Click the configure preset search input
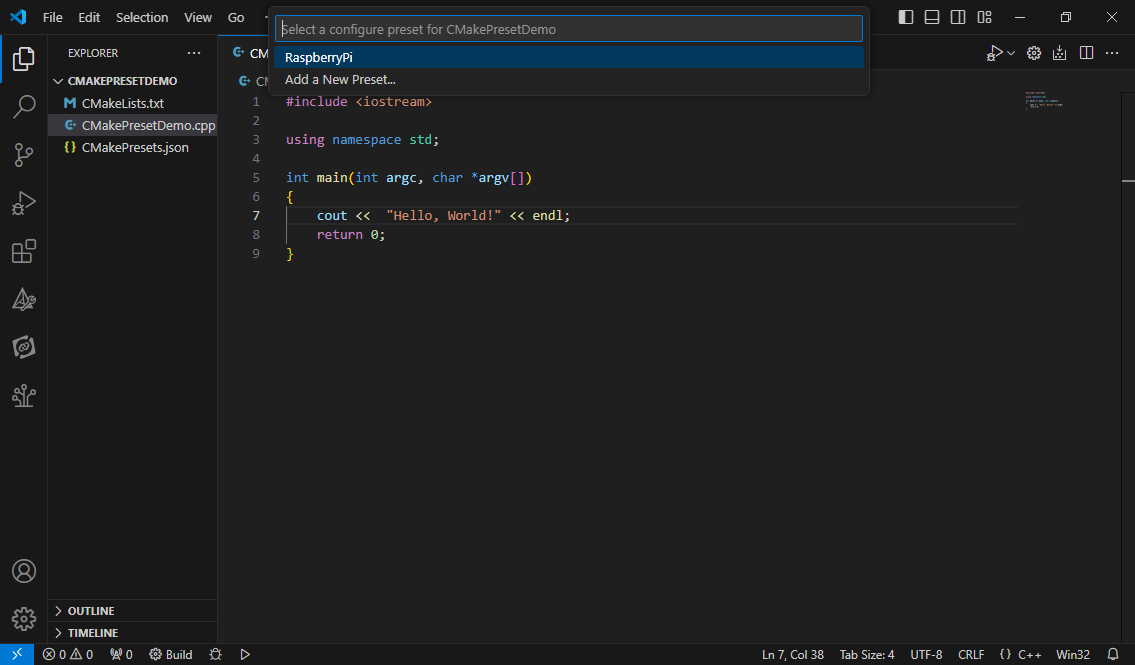Screen dimensions: 1135x665 coord(569,29)
